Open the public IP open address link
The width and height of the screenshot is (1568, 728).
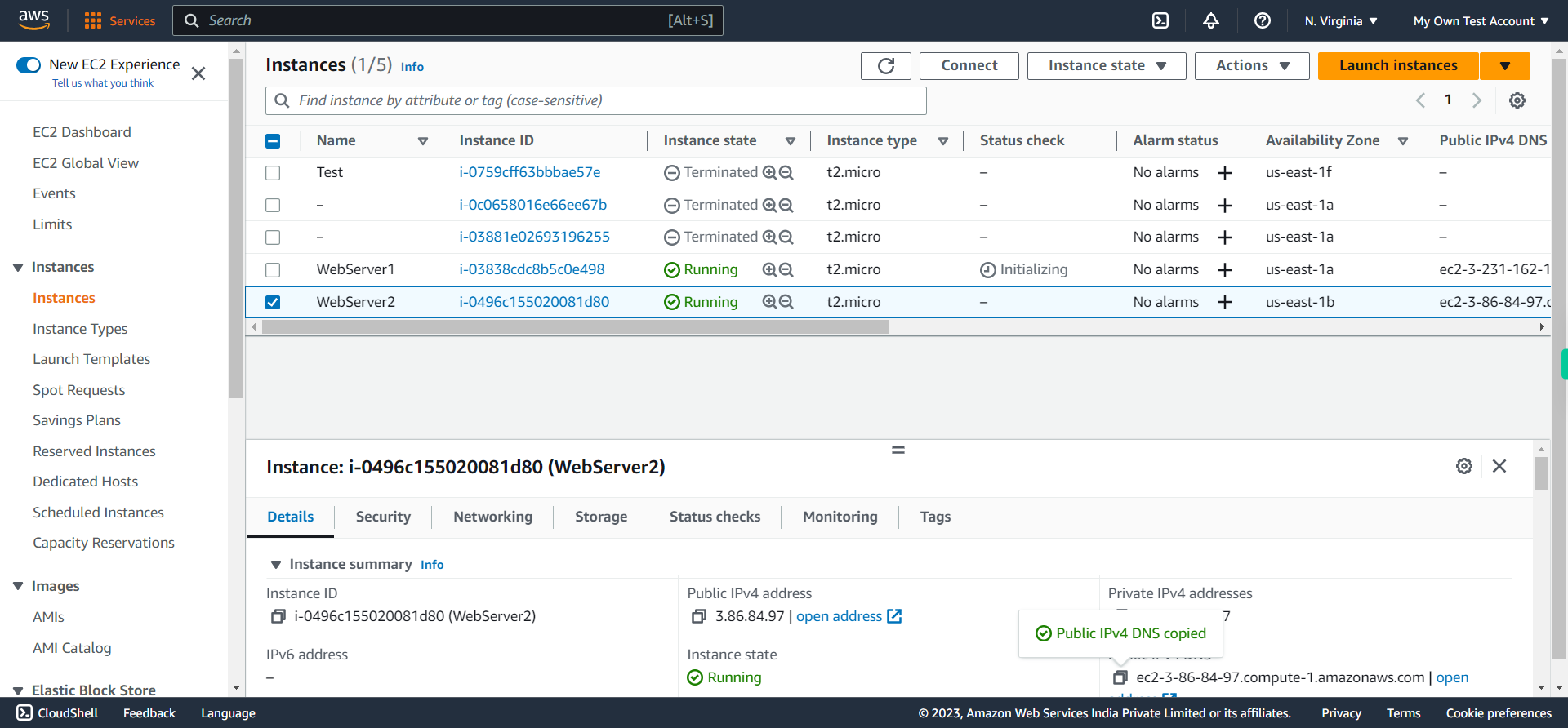[x=849, y=616]
